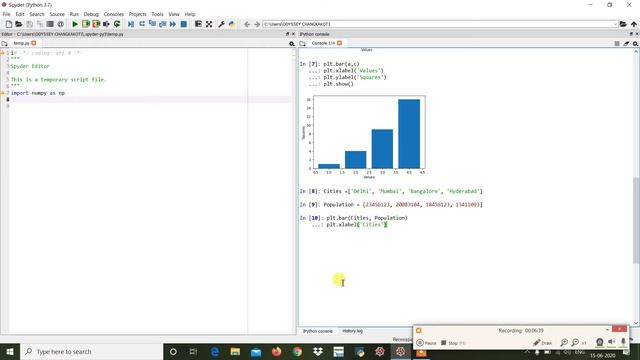Expand the working directory path dropdown
This screenshot has width=640, height=360.
tap(615, 24)
